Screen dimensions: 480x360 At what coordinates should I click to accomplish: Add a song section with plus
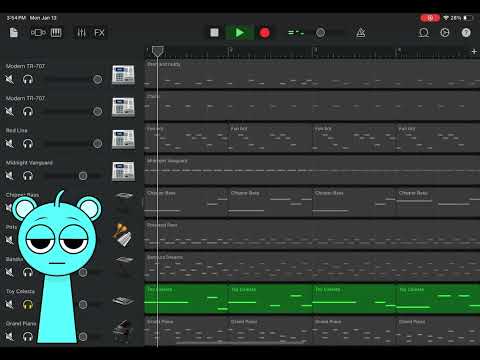[x=474, y=52]
